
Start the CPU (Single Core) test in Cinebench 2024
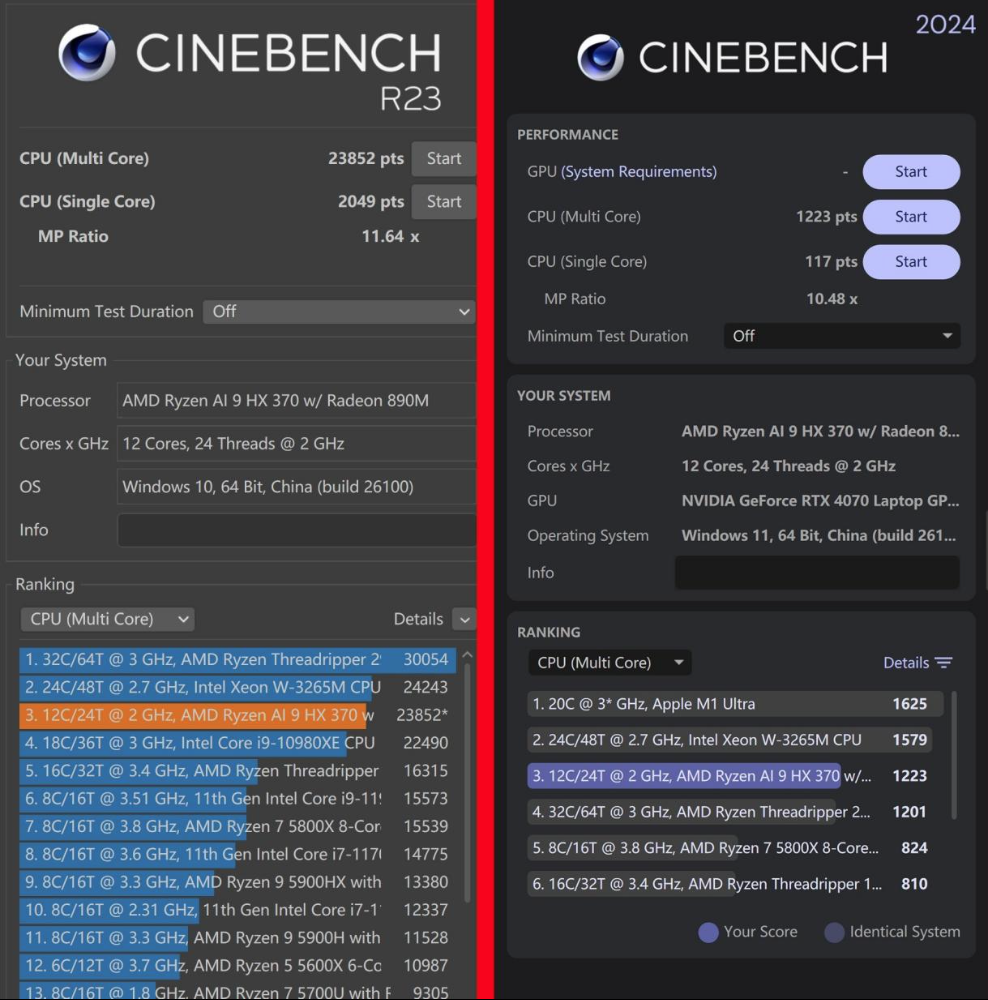point(911,261)
